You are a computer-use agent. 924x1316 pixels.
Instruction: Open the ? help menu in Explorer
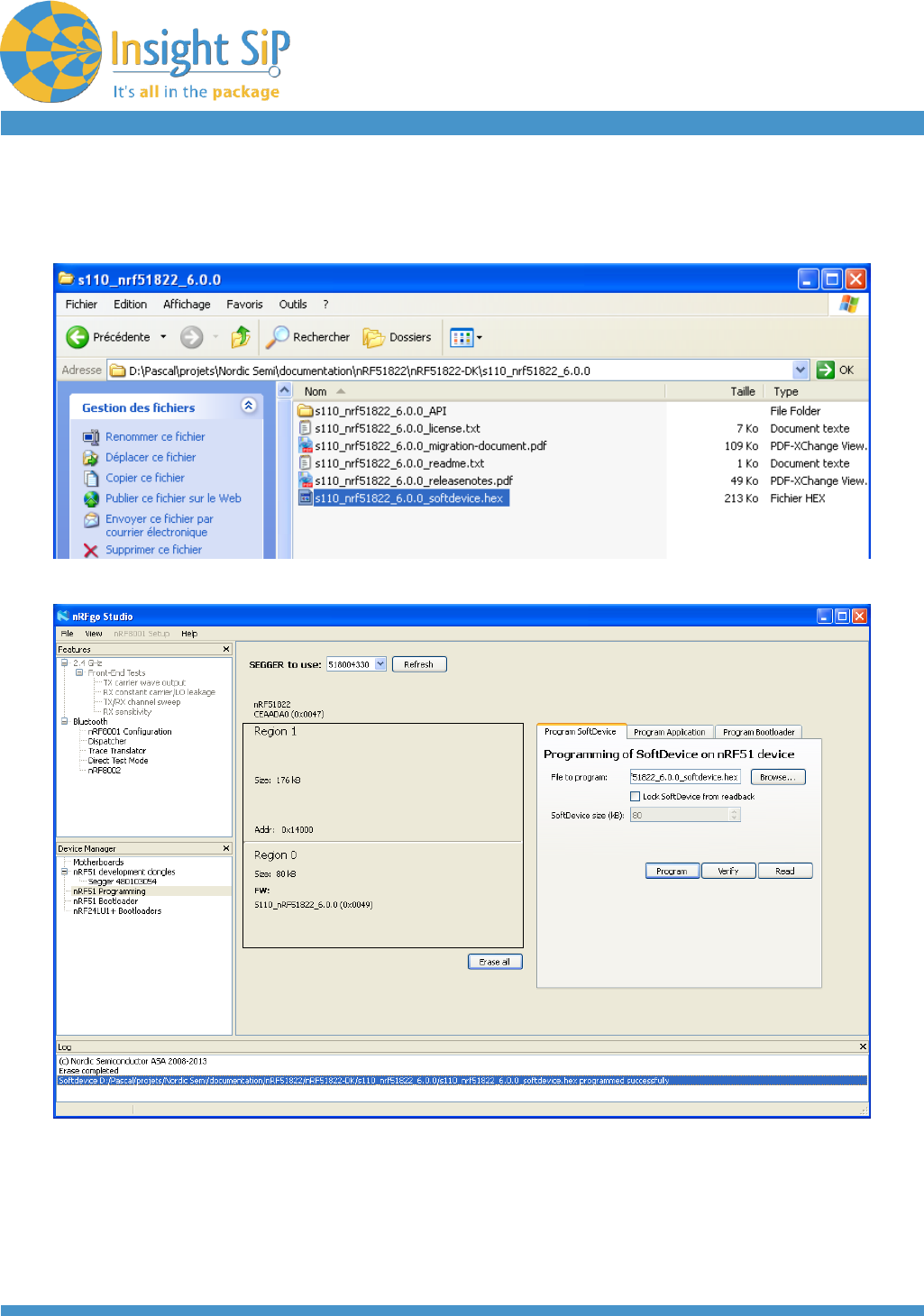325,305
